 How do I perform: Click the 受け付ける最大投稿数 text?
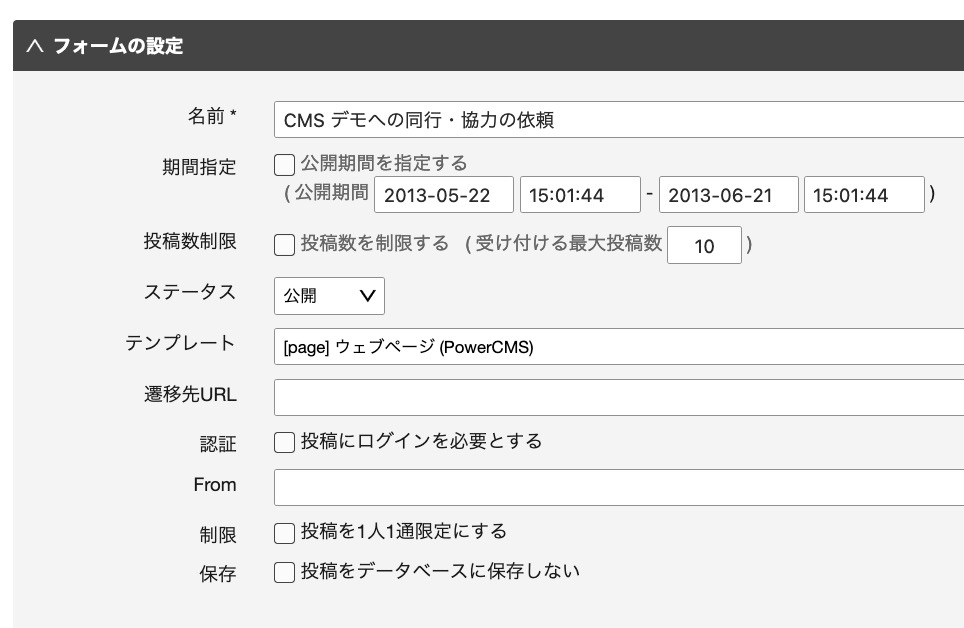pyautogui.click(x=569, y=243)
